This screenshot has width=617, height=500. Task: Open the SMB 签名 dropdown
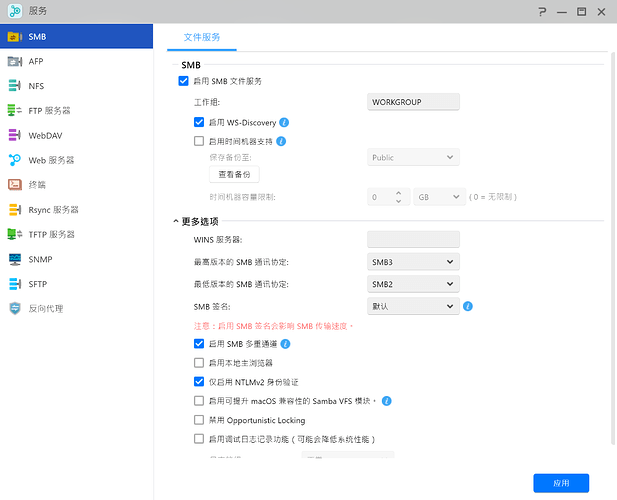click(413, 306)
